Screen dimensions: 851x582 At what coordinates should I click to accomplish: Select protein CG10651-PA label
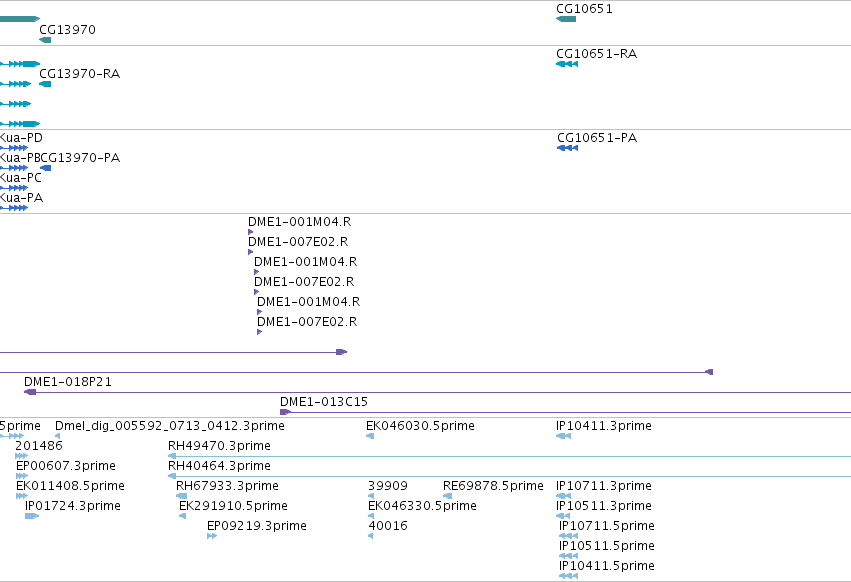[x=597, y=138]
